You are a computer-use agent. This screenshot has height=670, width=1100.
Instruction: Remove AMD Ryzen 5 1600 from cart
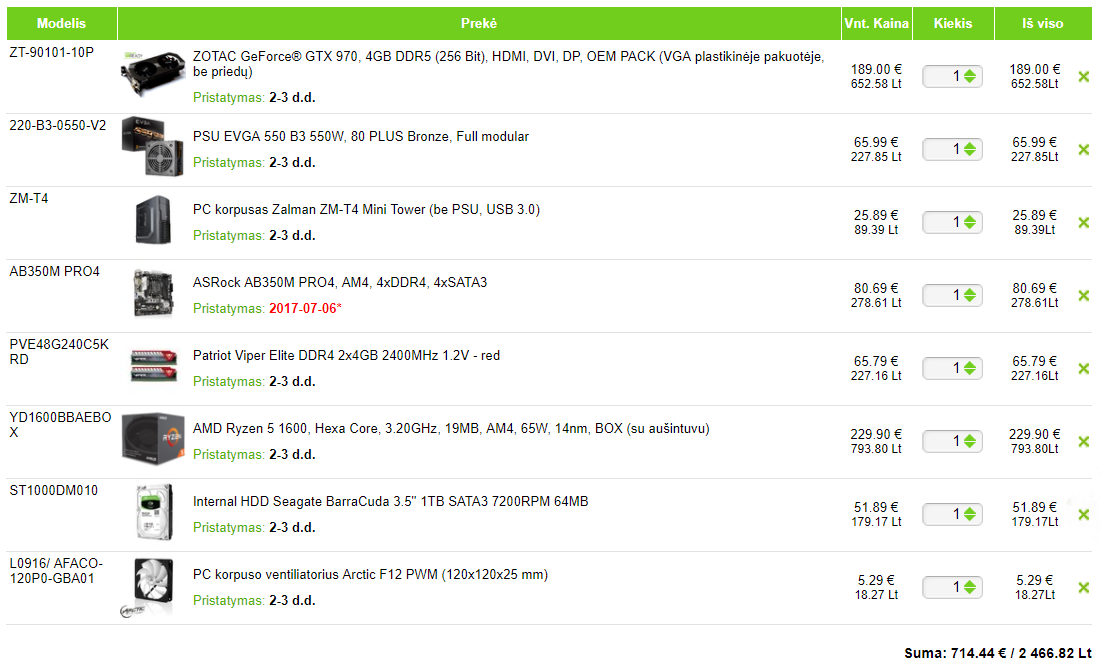pos(1084,441)
